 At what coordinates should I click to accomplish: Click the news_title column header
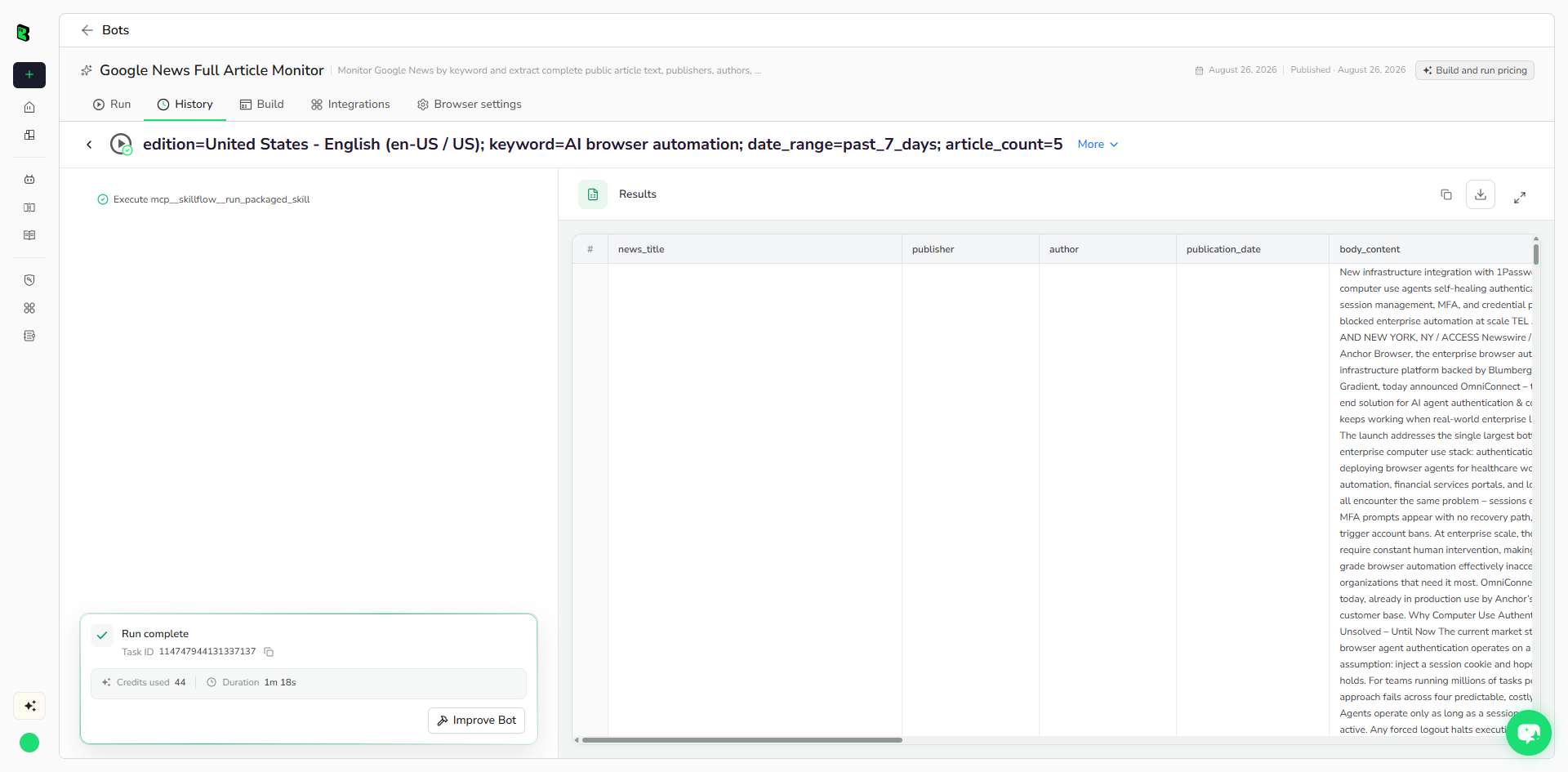pyautogui.click(x=755, y=249)
